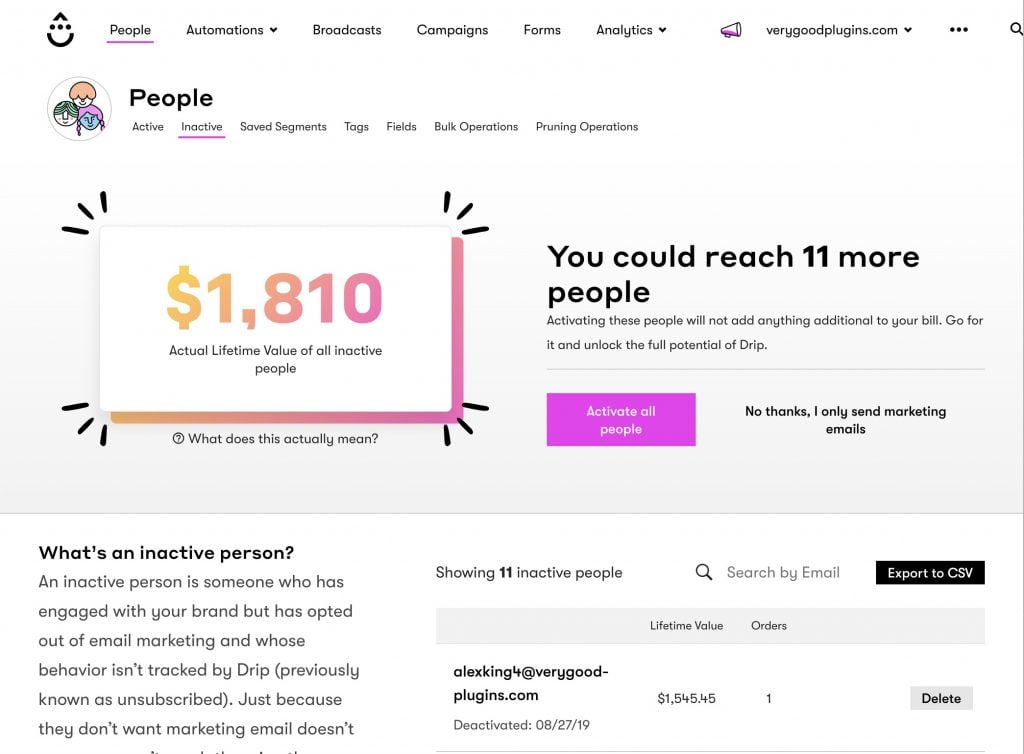Viewport: 1024px width, 754px height.
Task: Expand the Automations dropdown menu
Action: coord(232,30)
